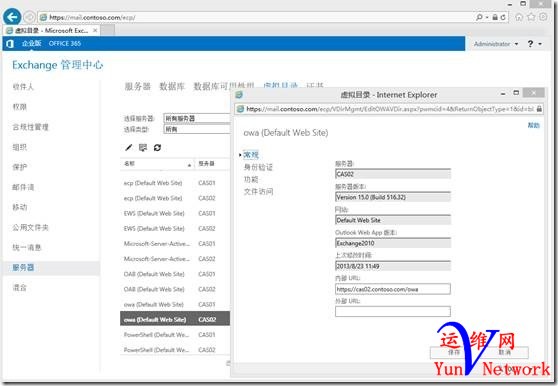
Task: Open the Servers tab
Action: point(137,86)
